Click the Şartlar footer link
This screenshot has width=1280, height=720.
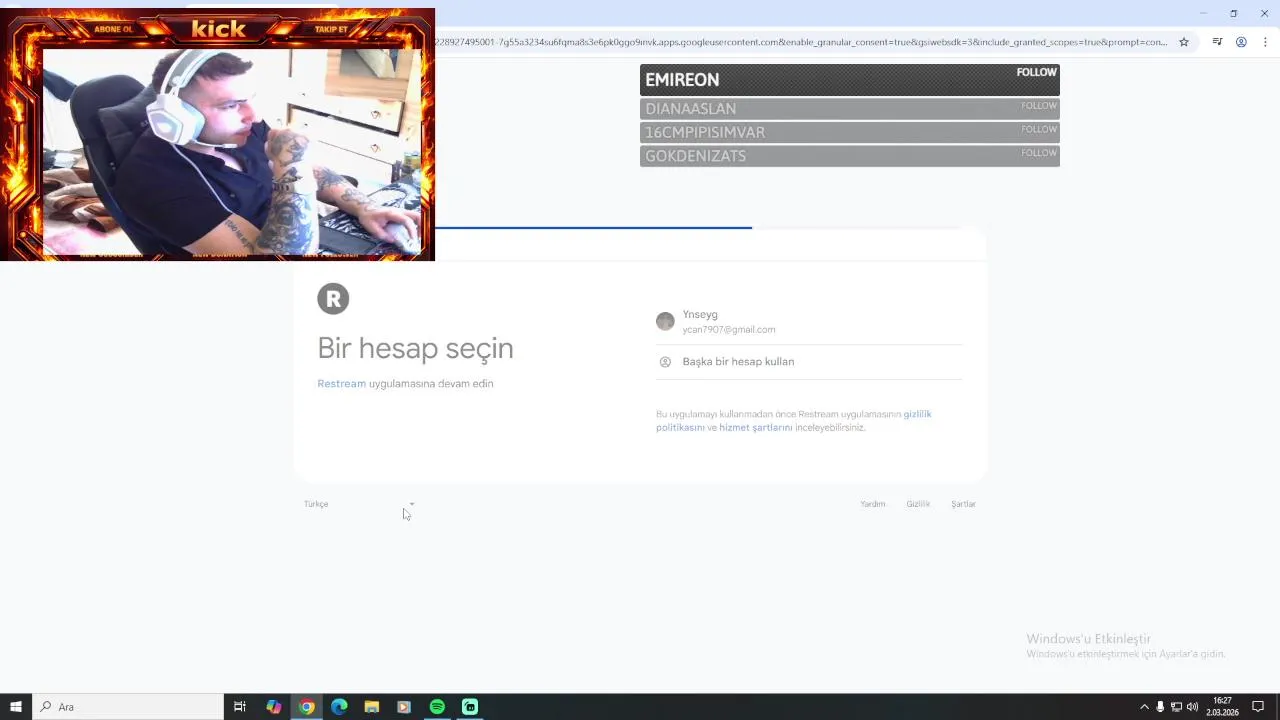pyautogui.click(x=963, y=504)
